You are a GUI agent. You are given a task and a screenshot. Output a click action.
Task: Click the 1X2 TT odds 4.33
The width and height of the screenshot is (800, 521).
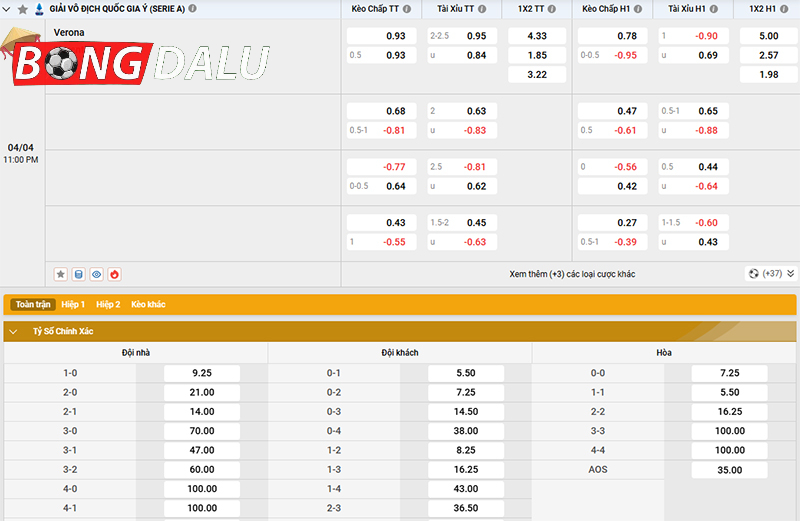(536, 36)
